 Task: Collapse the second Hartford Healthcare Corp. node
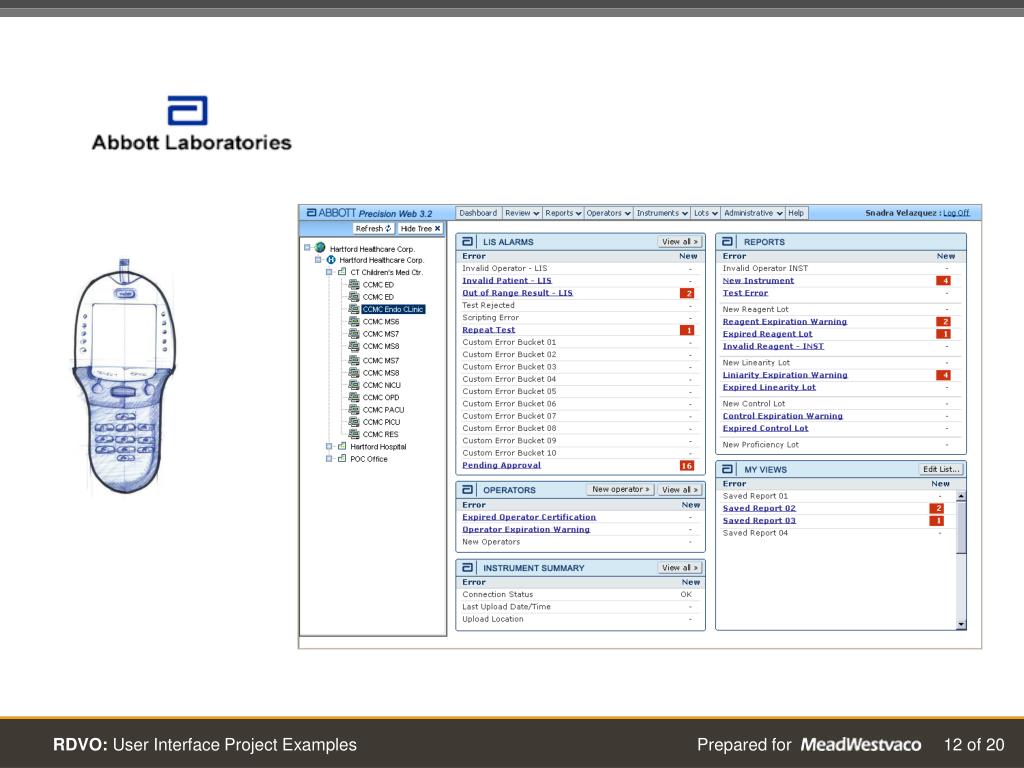318,260
